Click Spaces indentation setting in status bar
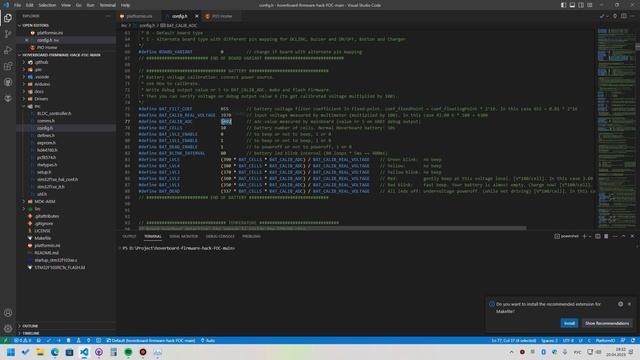Image resolution: width=640 pixels, height=360 pixels. 549,340
